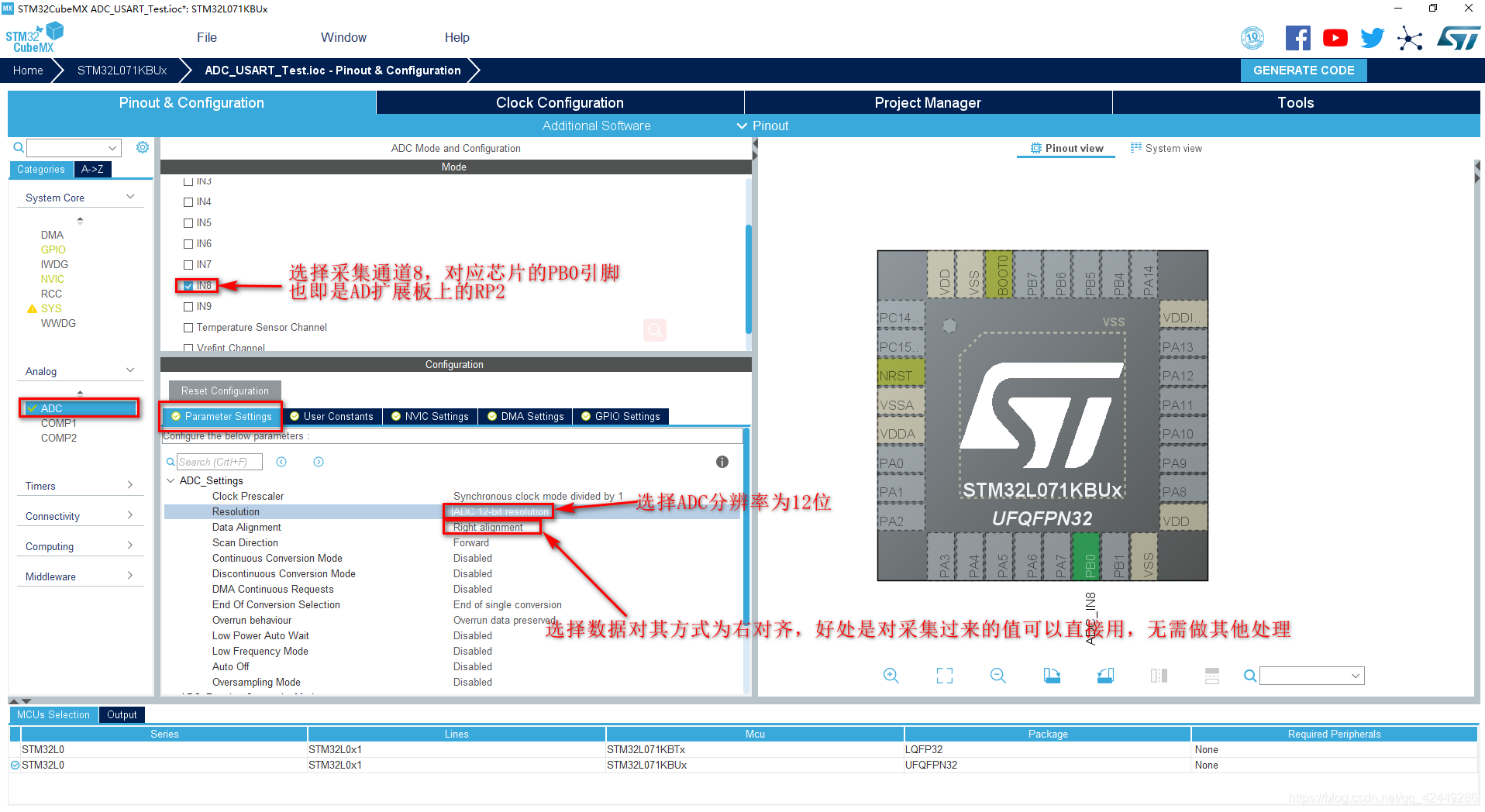1485x812 pixels.
Task: Switch to the A->Z list tab
Action: [92, 169]
